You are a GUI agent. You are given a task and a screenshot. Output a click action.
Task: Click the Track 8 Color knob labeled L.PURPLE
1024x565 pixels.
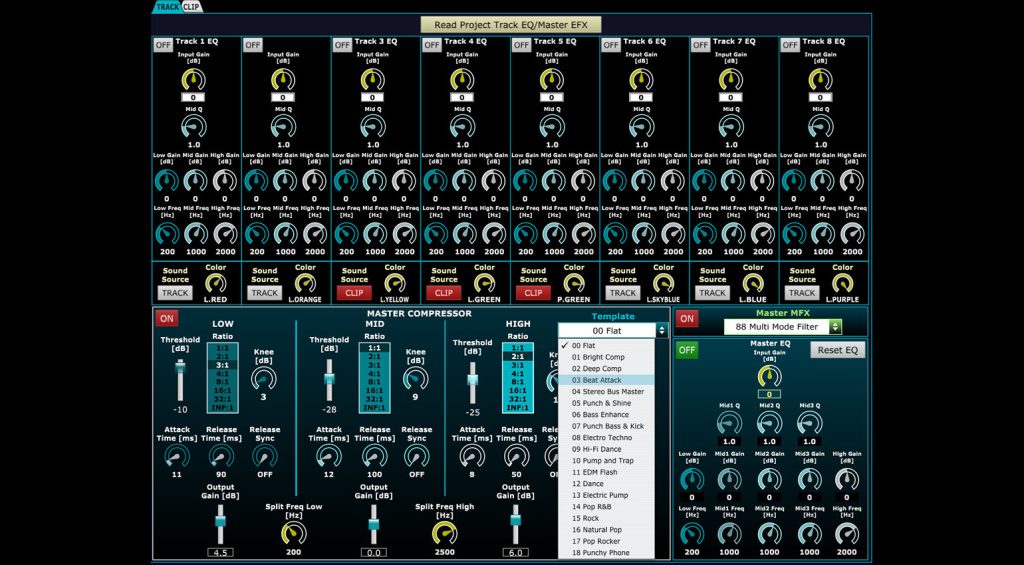pyautogui.click(x=843, y=284)
